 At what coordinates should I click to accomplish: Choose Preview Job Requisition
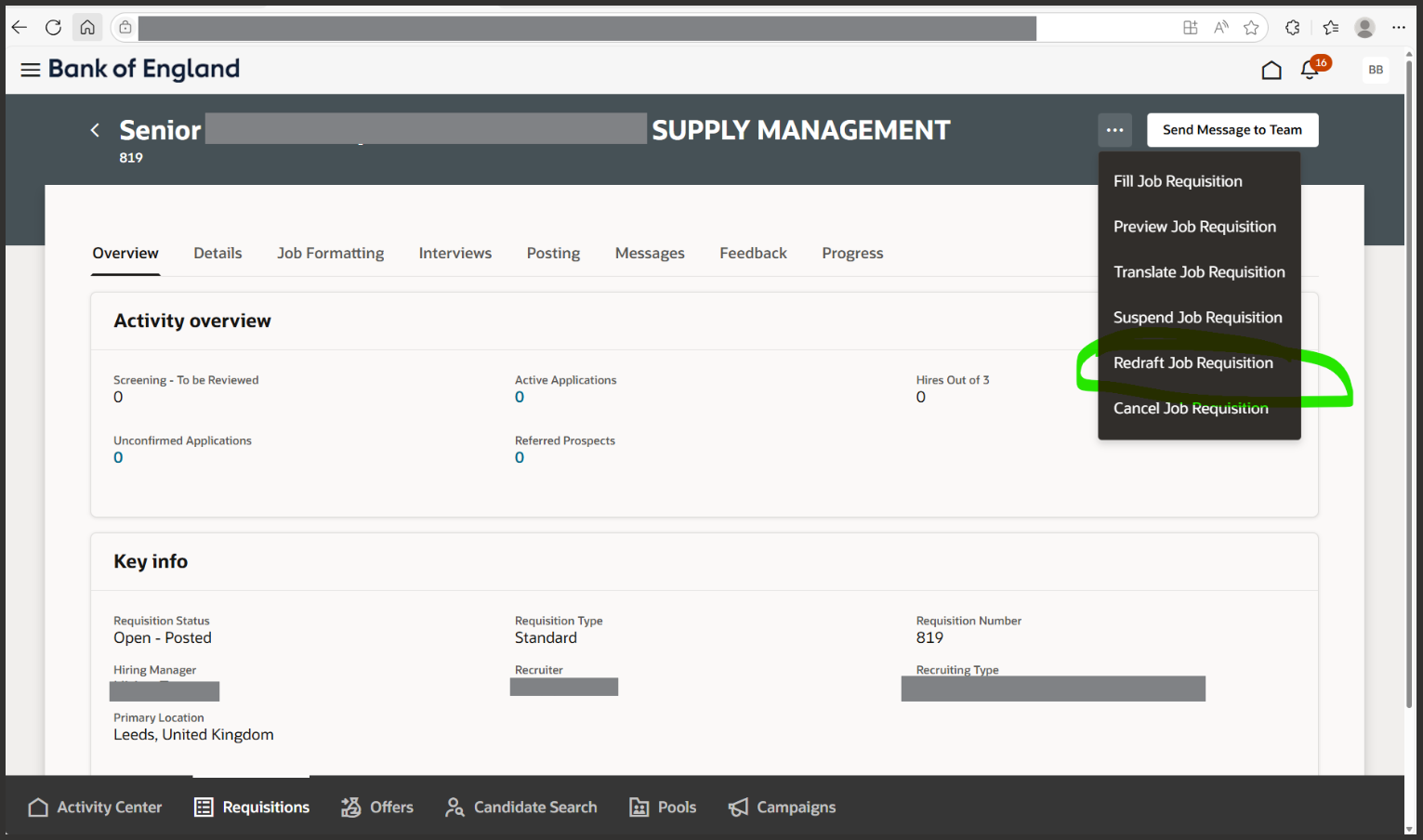[x=1199, y=227]
